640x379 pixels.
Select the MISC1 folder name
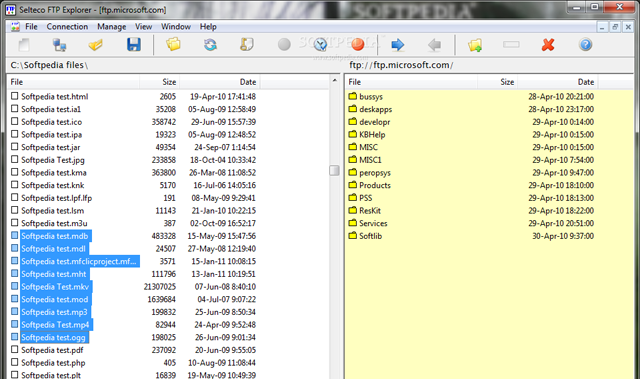370,160
